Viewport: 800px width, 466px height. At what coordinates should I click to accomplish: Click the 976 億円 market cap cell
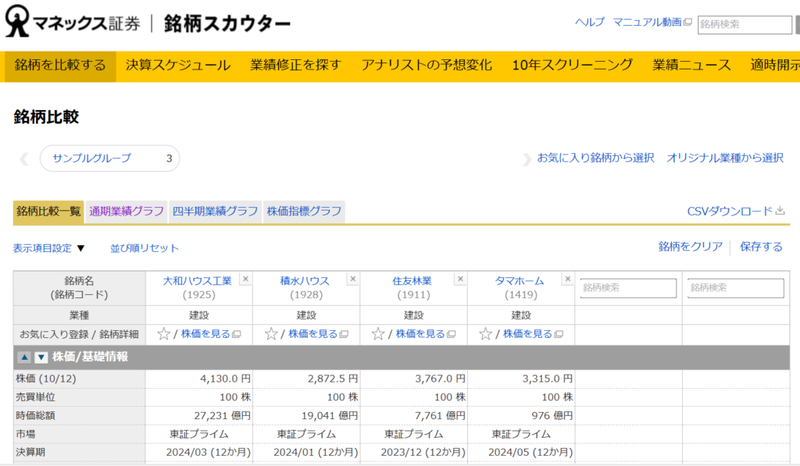pos(521,415)
